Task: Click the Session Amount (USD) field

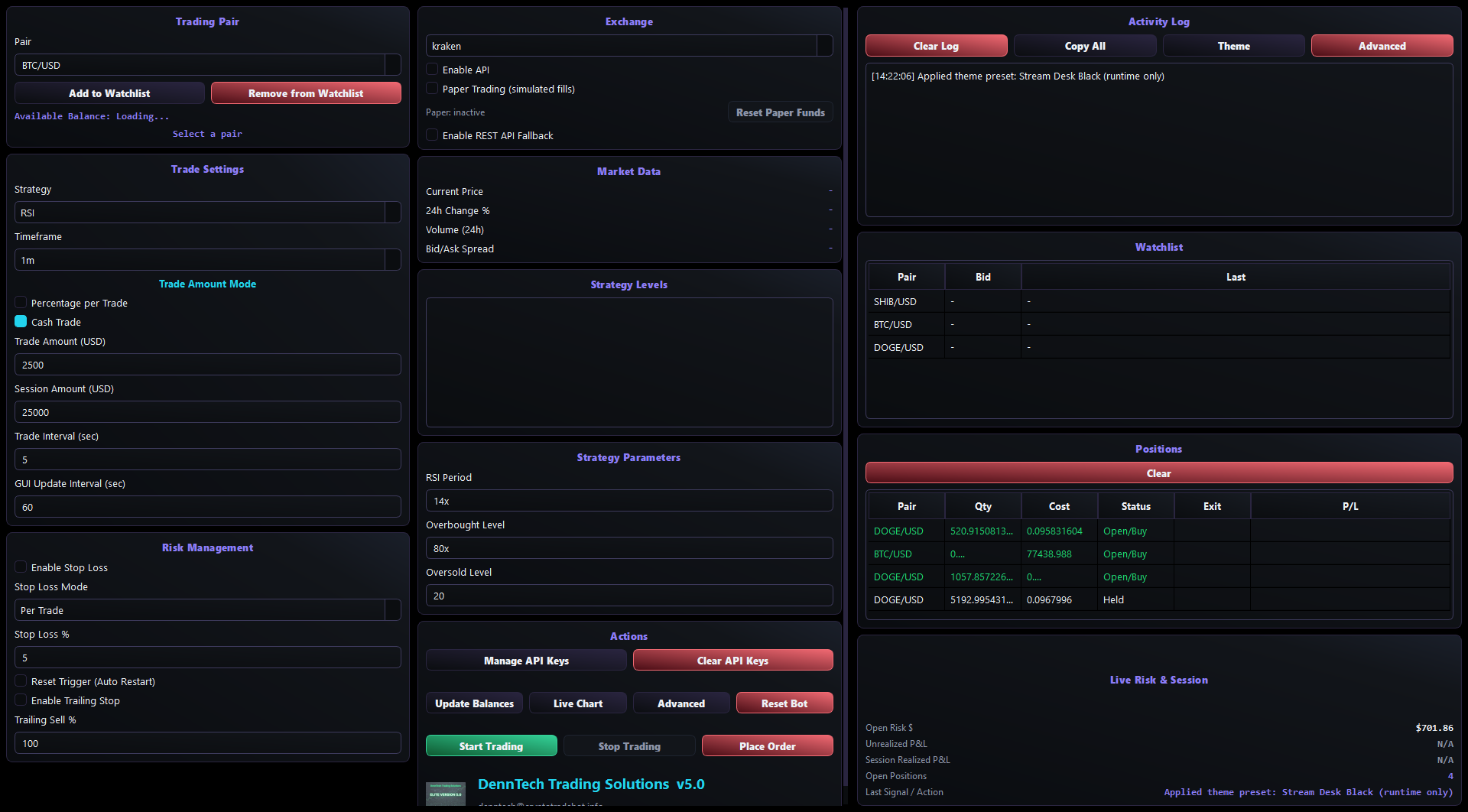Action: click(x=208, y=412)
